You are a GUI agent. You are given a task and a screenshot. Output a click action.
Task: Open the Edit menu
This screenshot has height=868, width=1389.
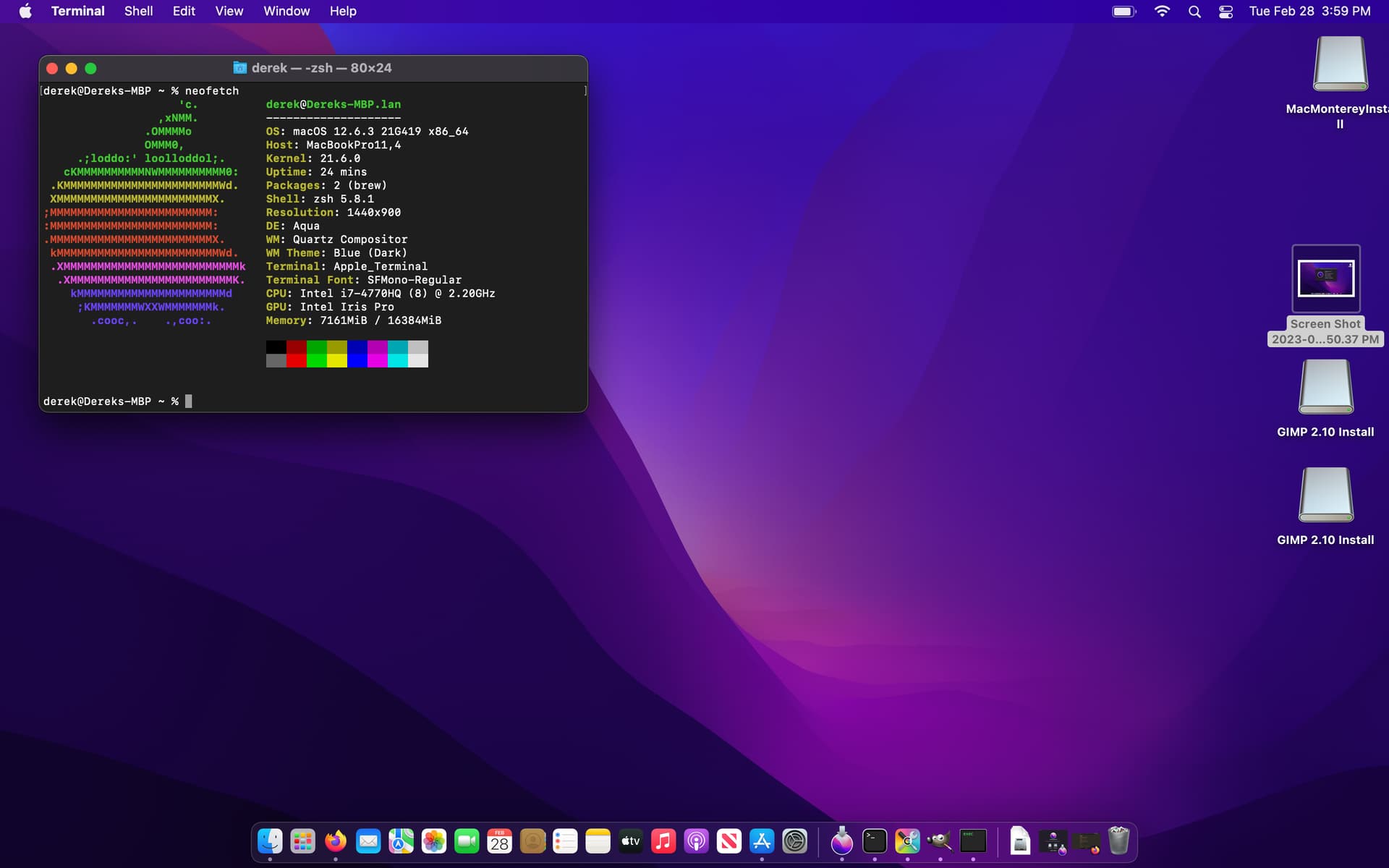[184, 11]
